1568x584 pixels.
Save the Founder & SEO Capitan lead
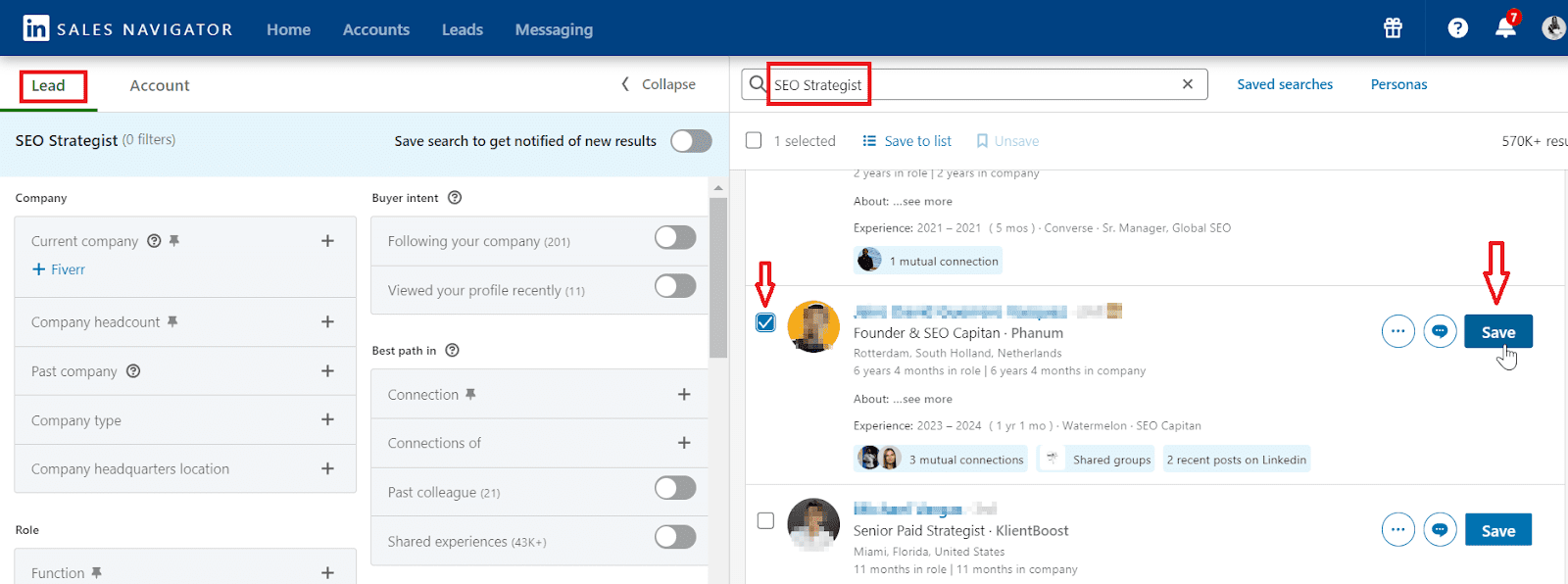click(x=1497, y=332)
